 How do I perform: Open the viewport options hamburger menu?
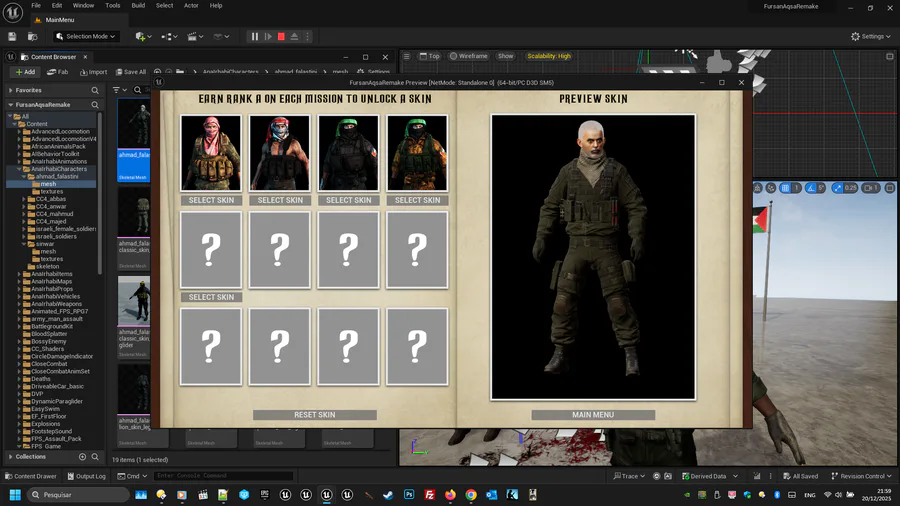pos(406,56)
